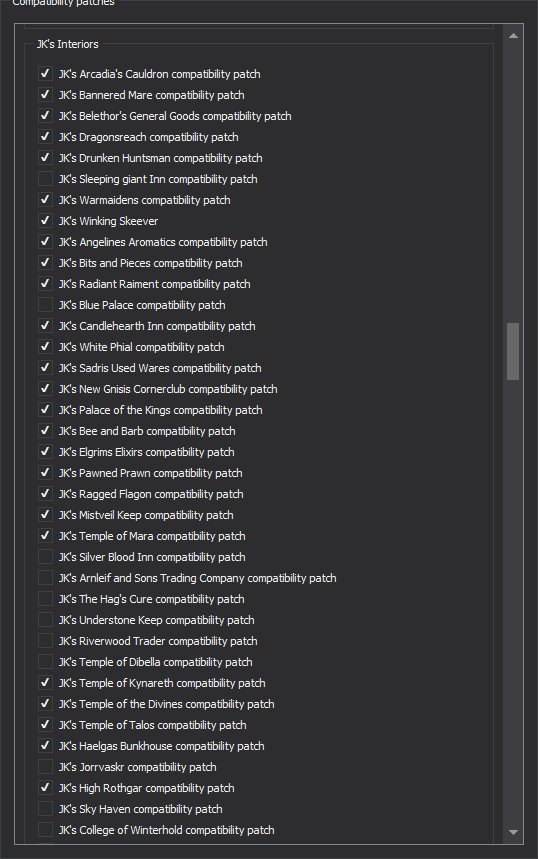Enable JK's Sleeping giant Inn compatibility patch
Screen dimensions: 538x859
pos(45,179)
